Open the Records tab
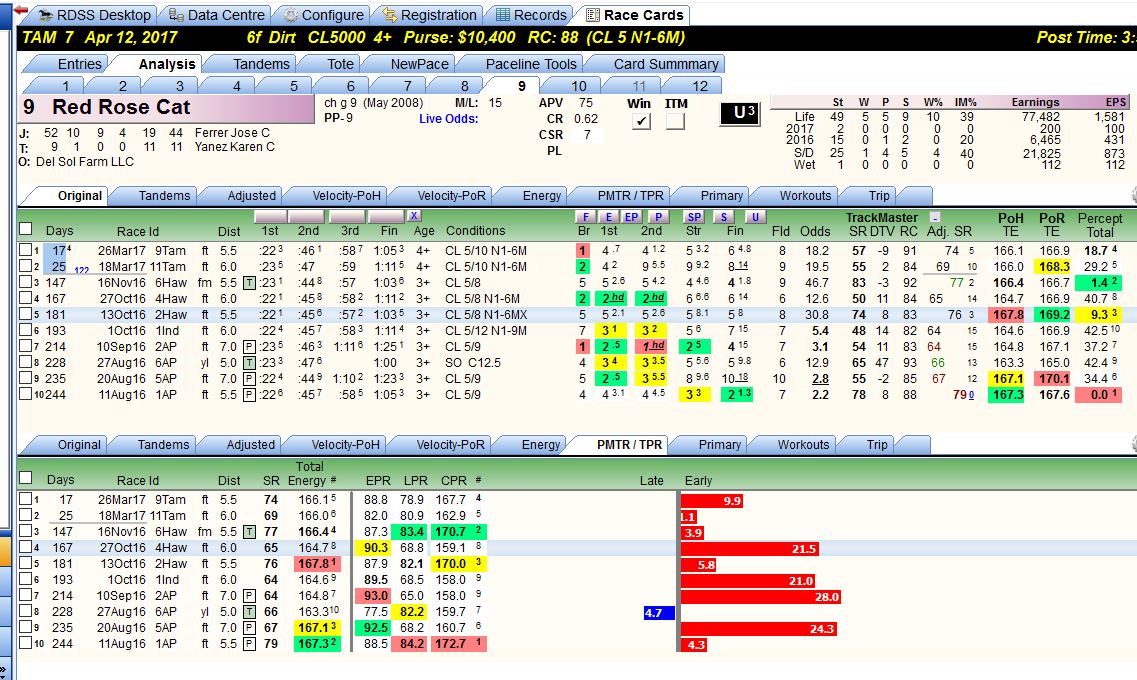 point(532,15)
